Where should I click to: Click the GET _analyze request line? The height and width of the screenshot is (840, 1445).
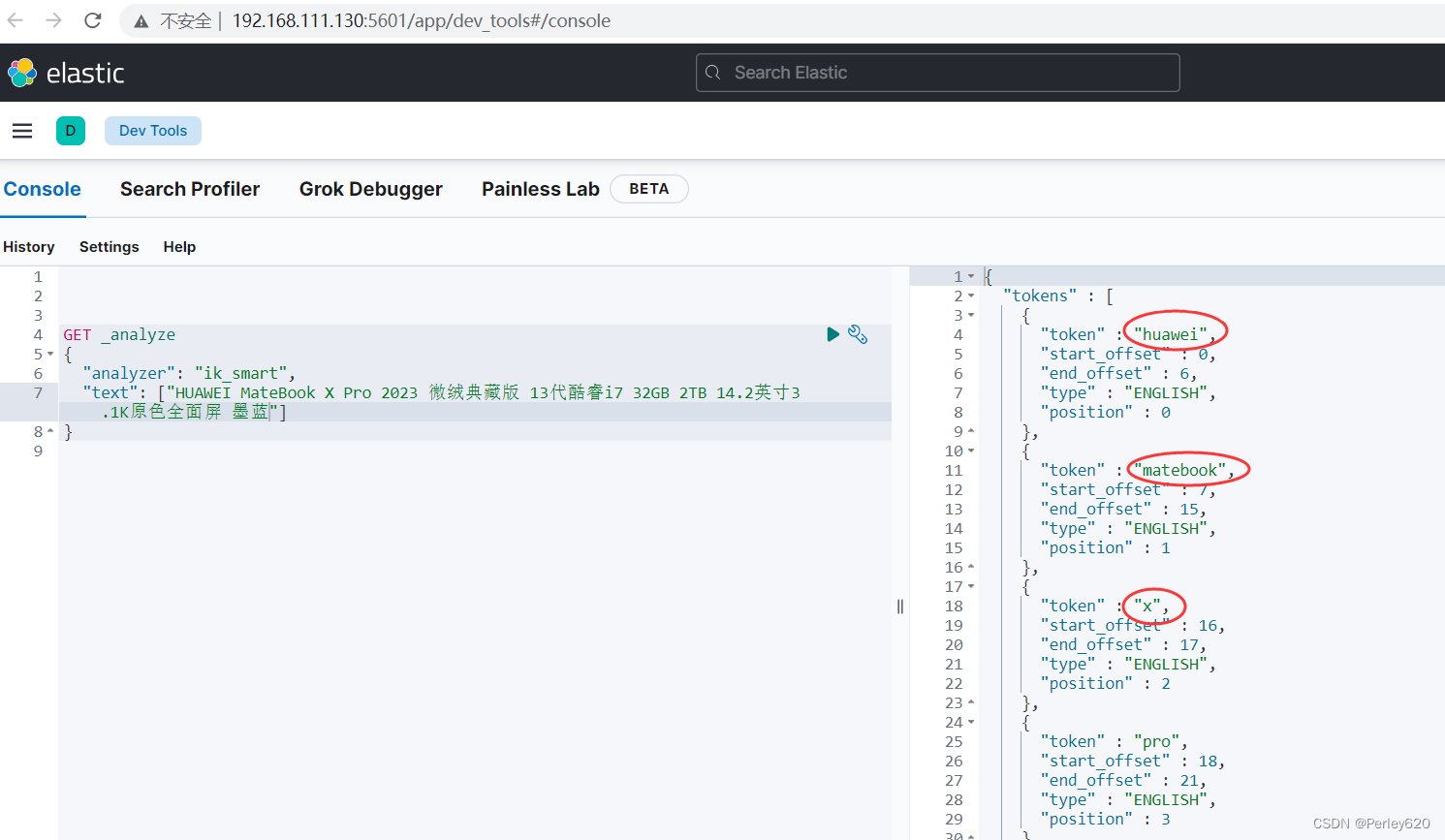tap(119, 334)
